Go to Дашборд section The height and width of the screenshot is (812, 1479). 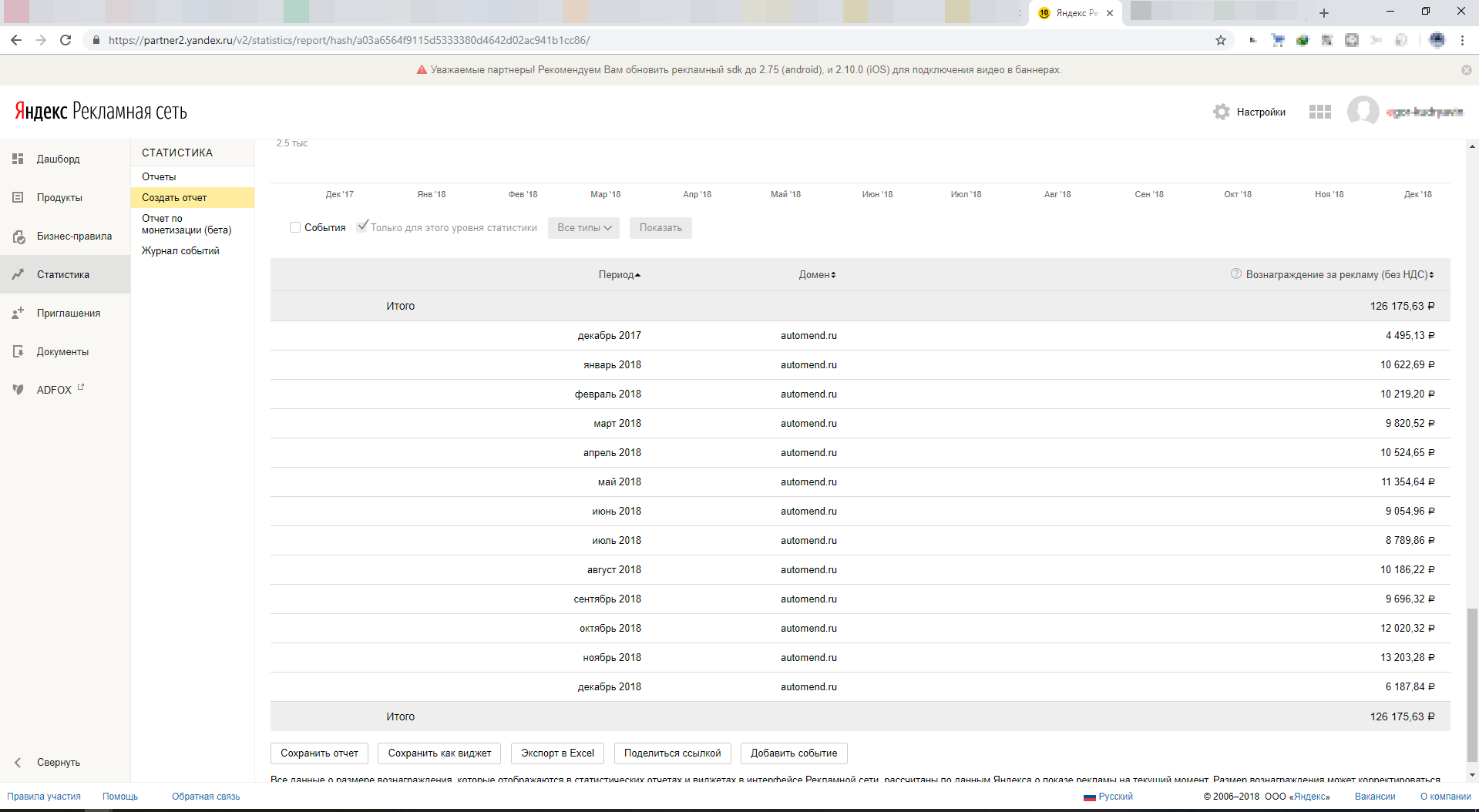pyautogui.click(x=59, y=159)
